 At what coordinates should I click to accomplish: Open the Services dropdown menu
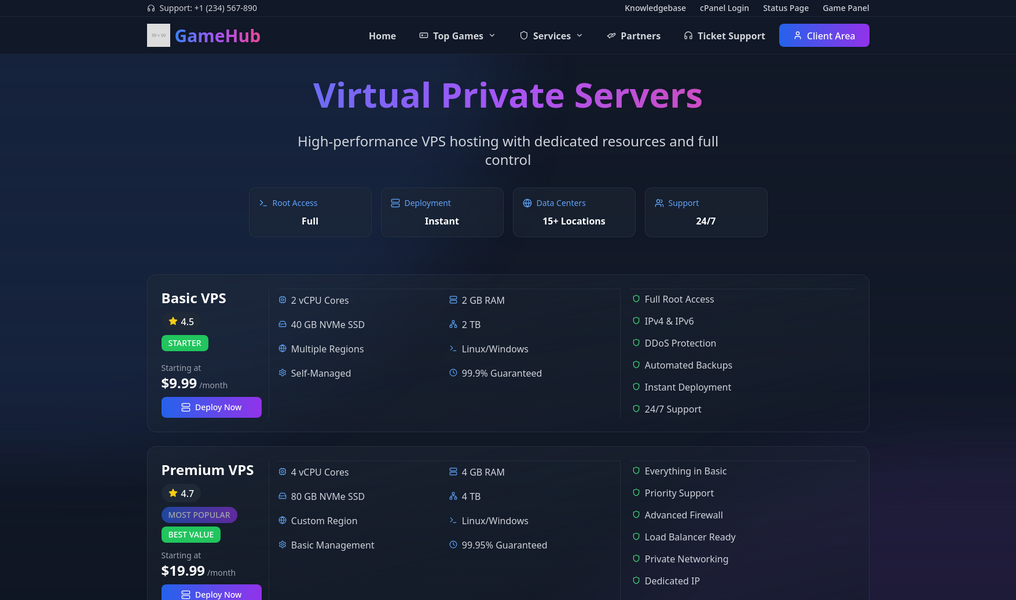tap(551, 36)
